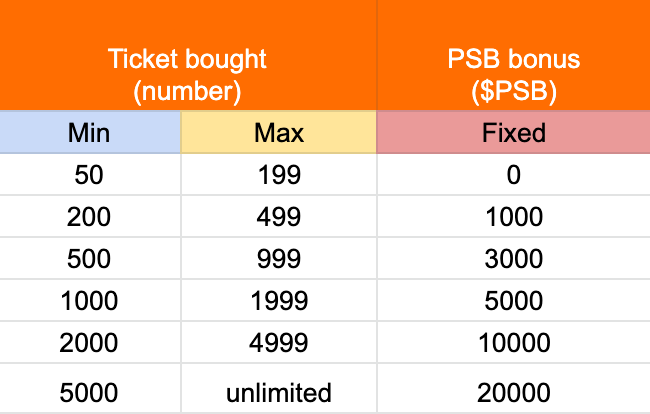Click the bonus cell showing 1000 in Fixed column
This screenshot has height=414, width=650.
(x=513, y=216)
